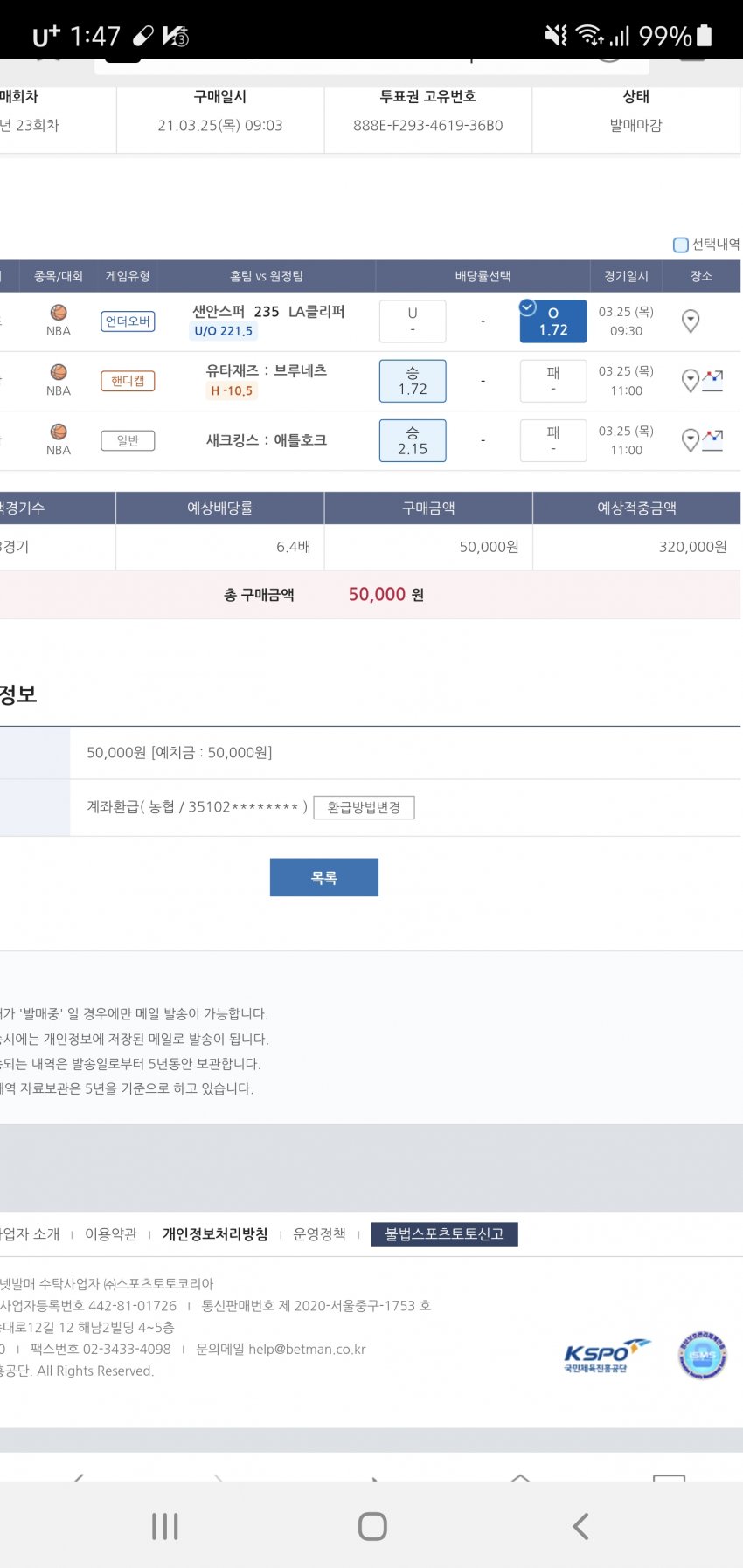Tap NBA basketball icon in Jazz row
743x1568 pixels.
(59, 372)
